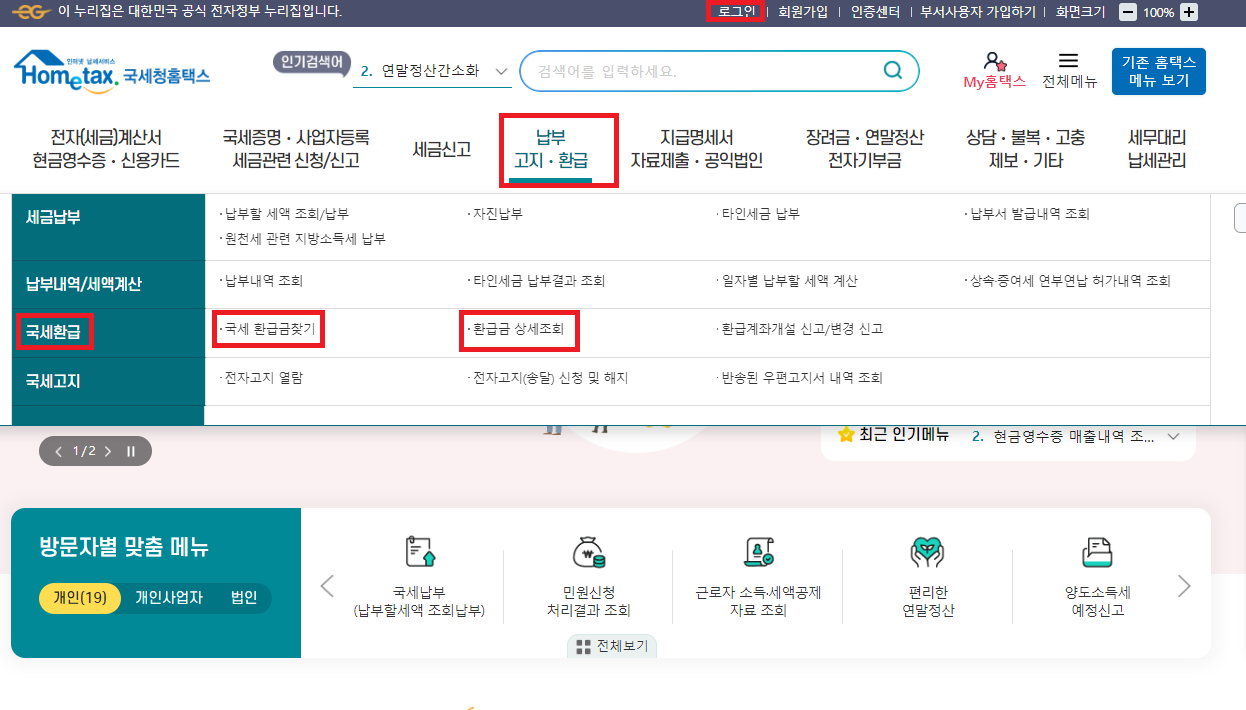Viewport: 1246px width, 710px height.
Task: Click the search magnifier icon
Action: click(x=893, y=71)
